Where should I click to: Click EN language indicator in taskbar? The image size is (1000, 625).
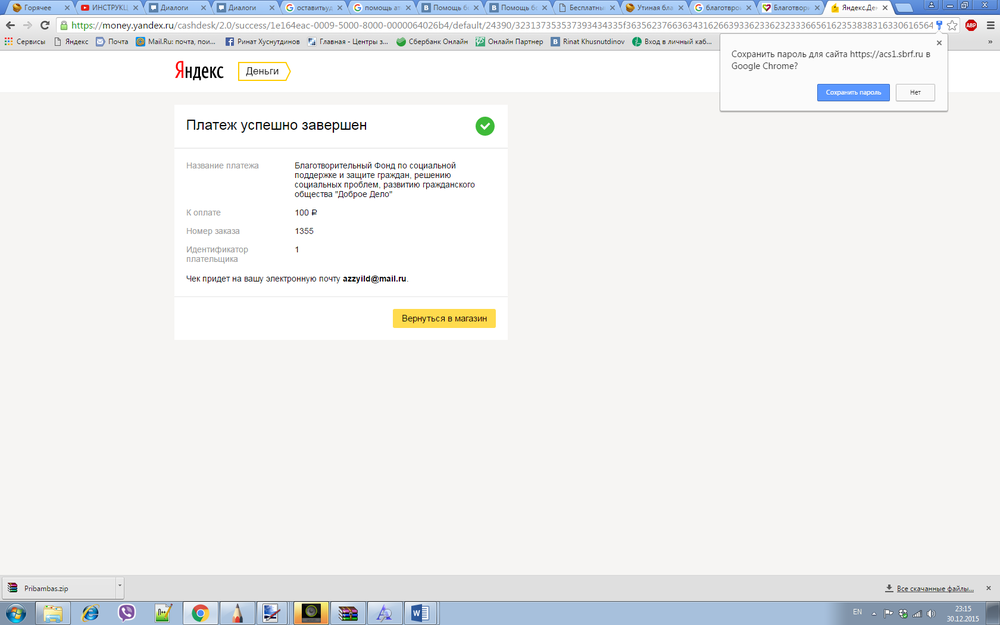(x=857, y=611)
